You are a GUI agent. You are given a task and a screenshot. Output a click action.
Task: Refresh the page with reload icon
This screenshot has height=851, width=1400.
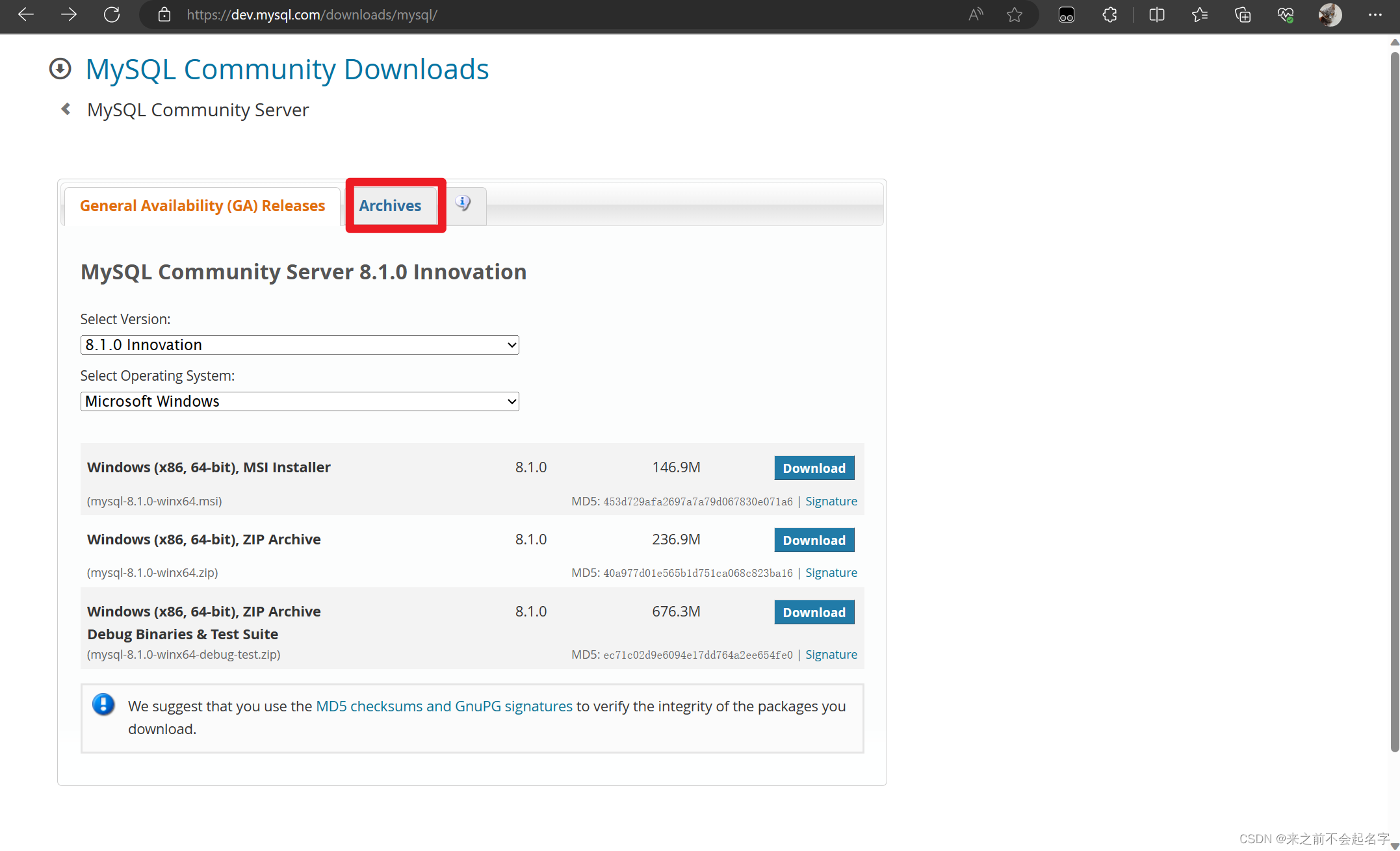tap(112, 14)
